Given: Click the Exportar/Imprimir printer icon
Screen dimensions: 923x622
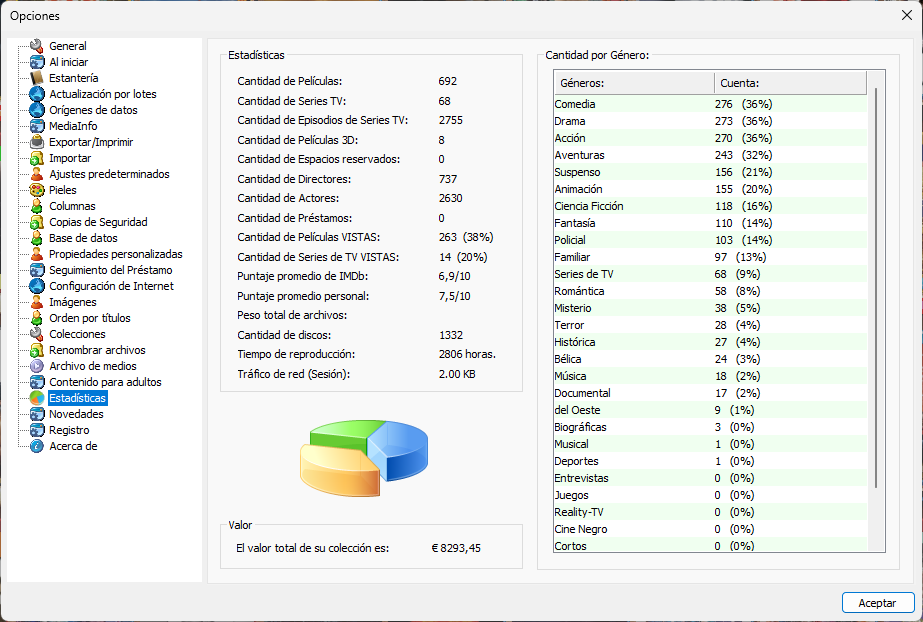Looking at the screenshot, I should [37, 142].
